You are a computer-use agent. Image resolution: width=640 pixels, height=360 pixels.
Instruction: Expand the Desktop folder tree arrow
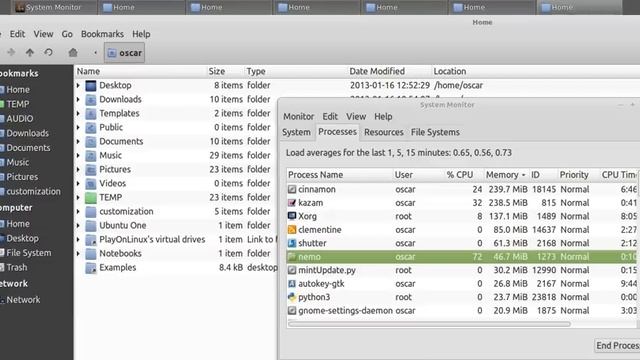78,85
